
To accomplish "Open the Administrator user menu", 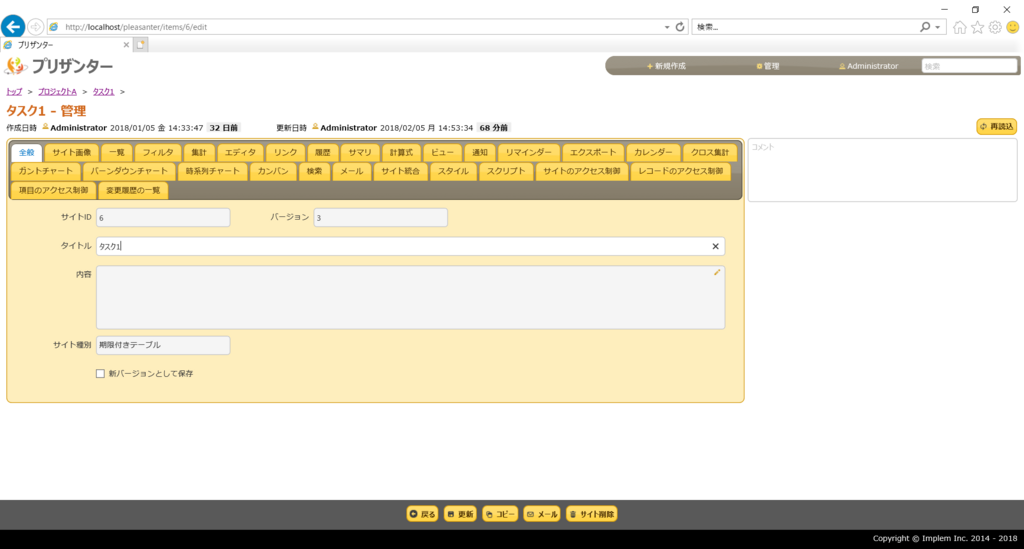I will (869, 66).
